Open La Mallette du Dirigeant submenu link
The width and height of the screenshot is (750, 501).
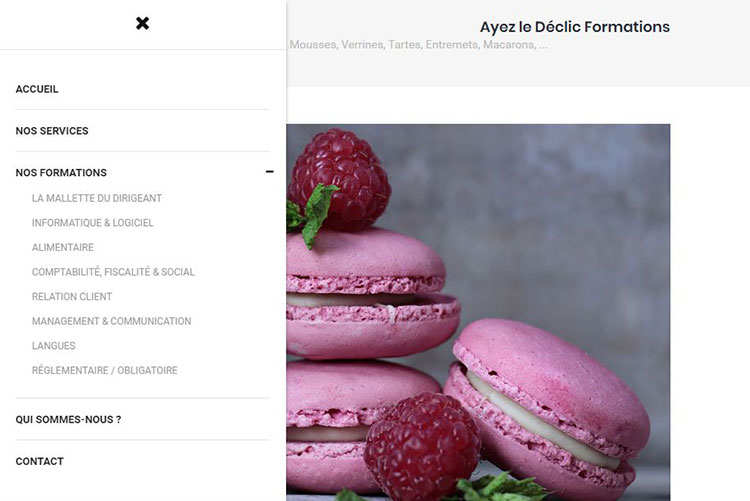(x=97, y=198)
